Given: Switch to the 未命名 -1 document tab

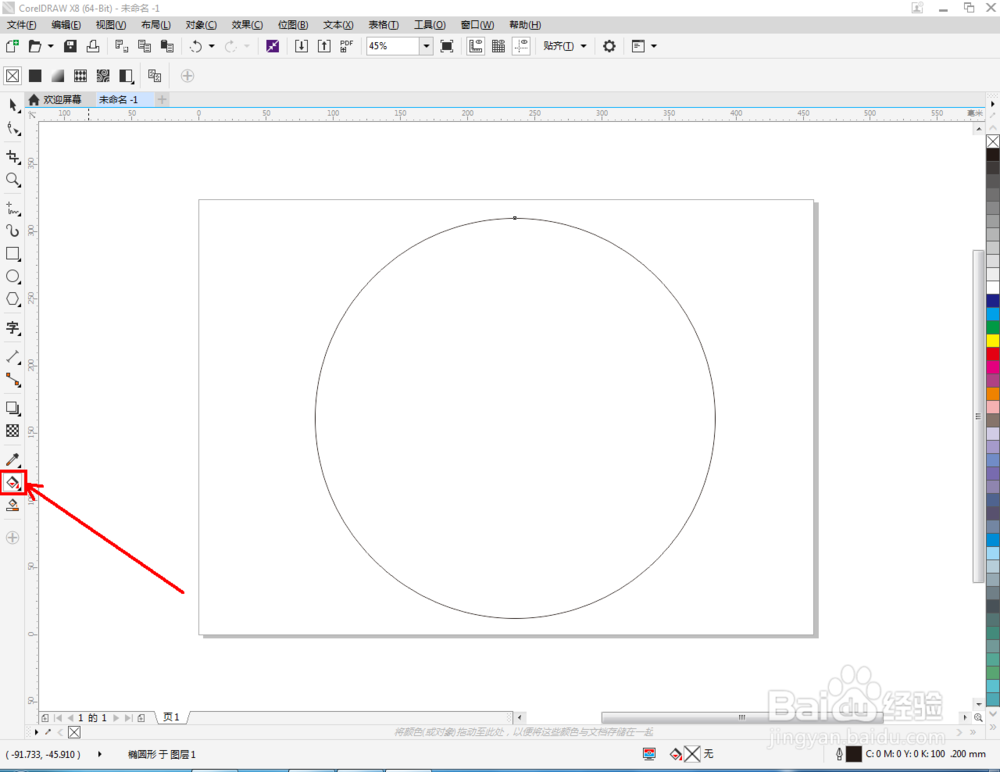Looking at the screenshot, I should click(119, 100).
